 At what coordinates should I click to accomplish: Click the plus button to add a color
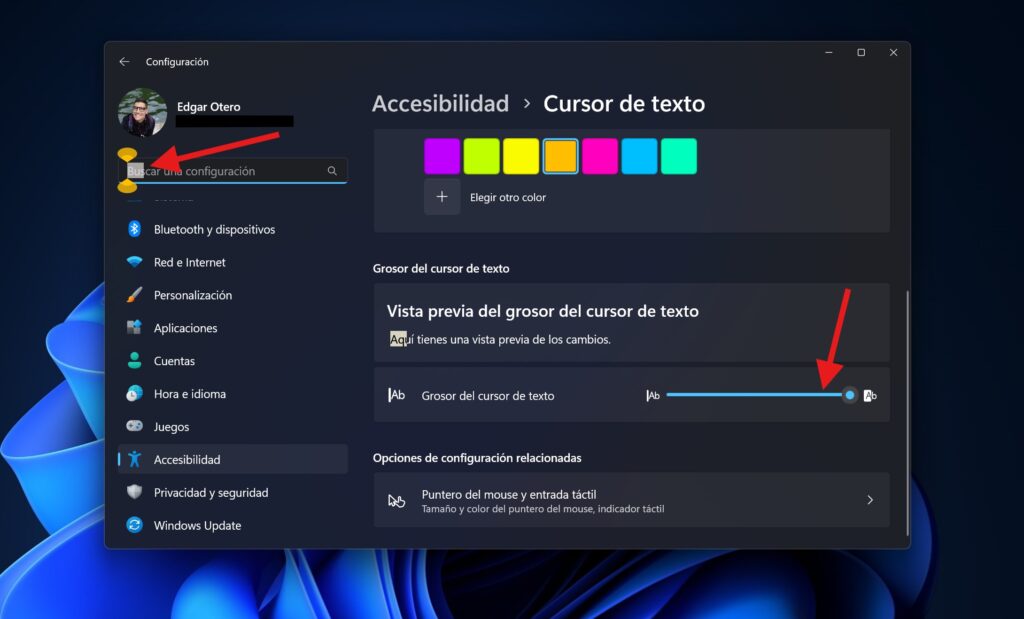[442, 197]
